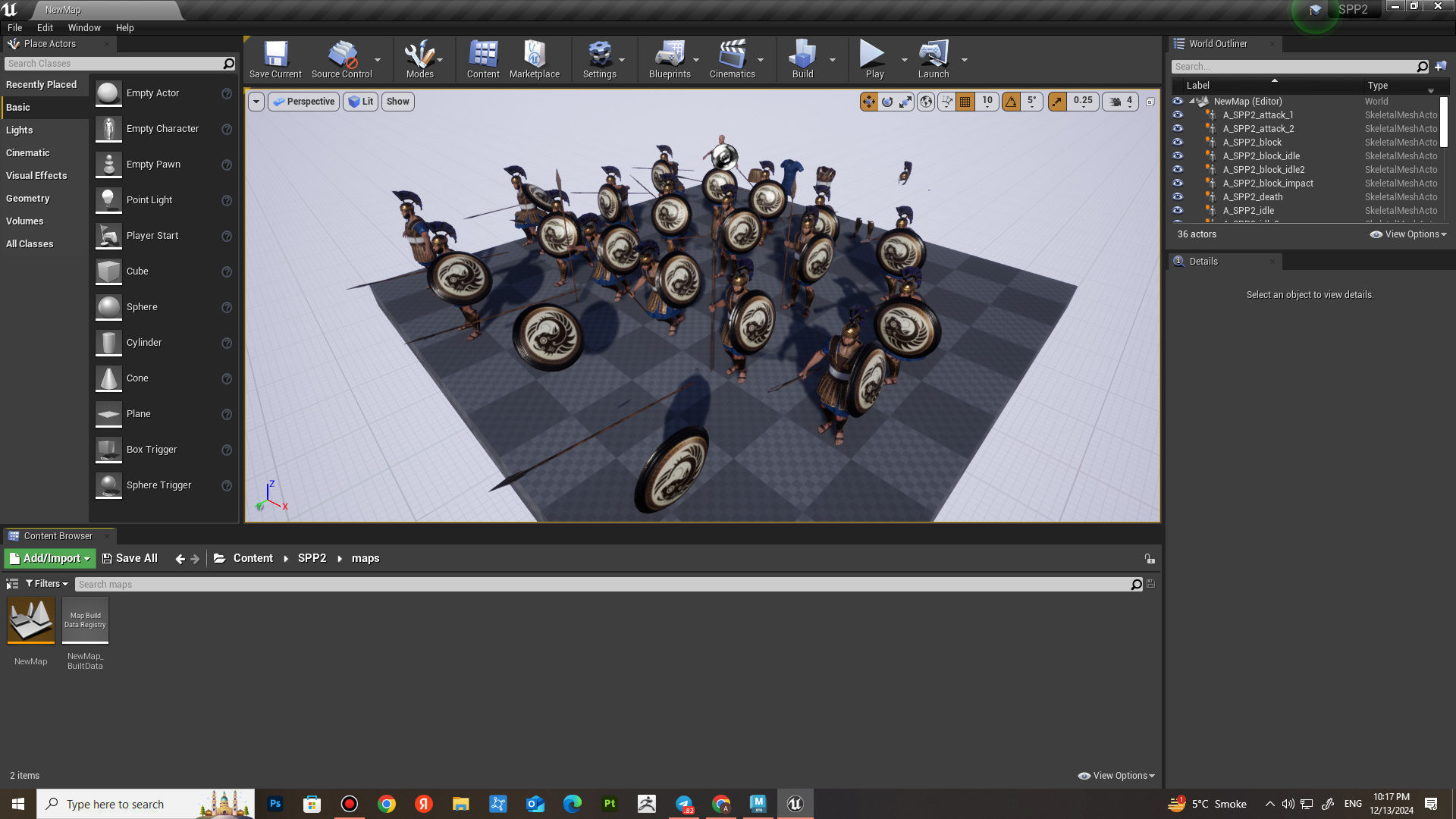Click the Source Control icon
Viewport: 1456px width, 819px height.
[341, 59]
